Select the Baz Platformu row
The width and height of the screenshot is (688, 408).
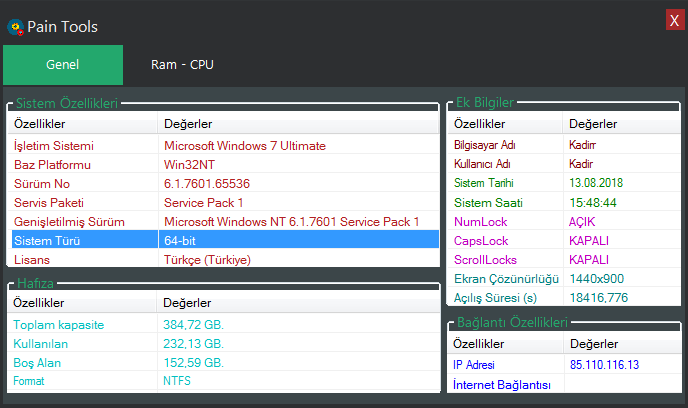pos(223,165)
